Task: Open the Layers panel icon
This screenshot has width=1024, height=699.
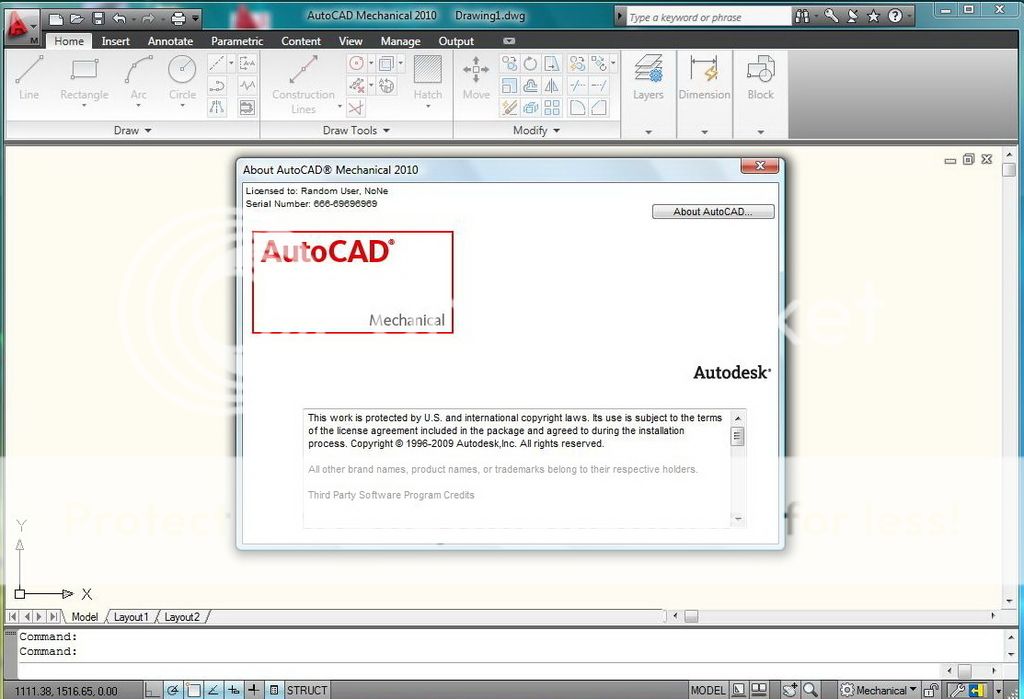Action: (x=648, y=77)
